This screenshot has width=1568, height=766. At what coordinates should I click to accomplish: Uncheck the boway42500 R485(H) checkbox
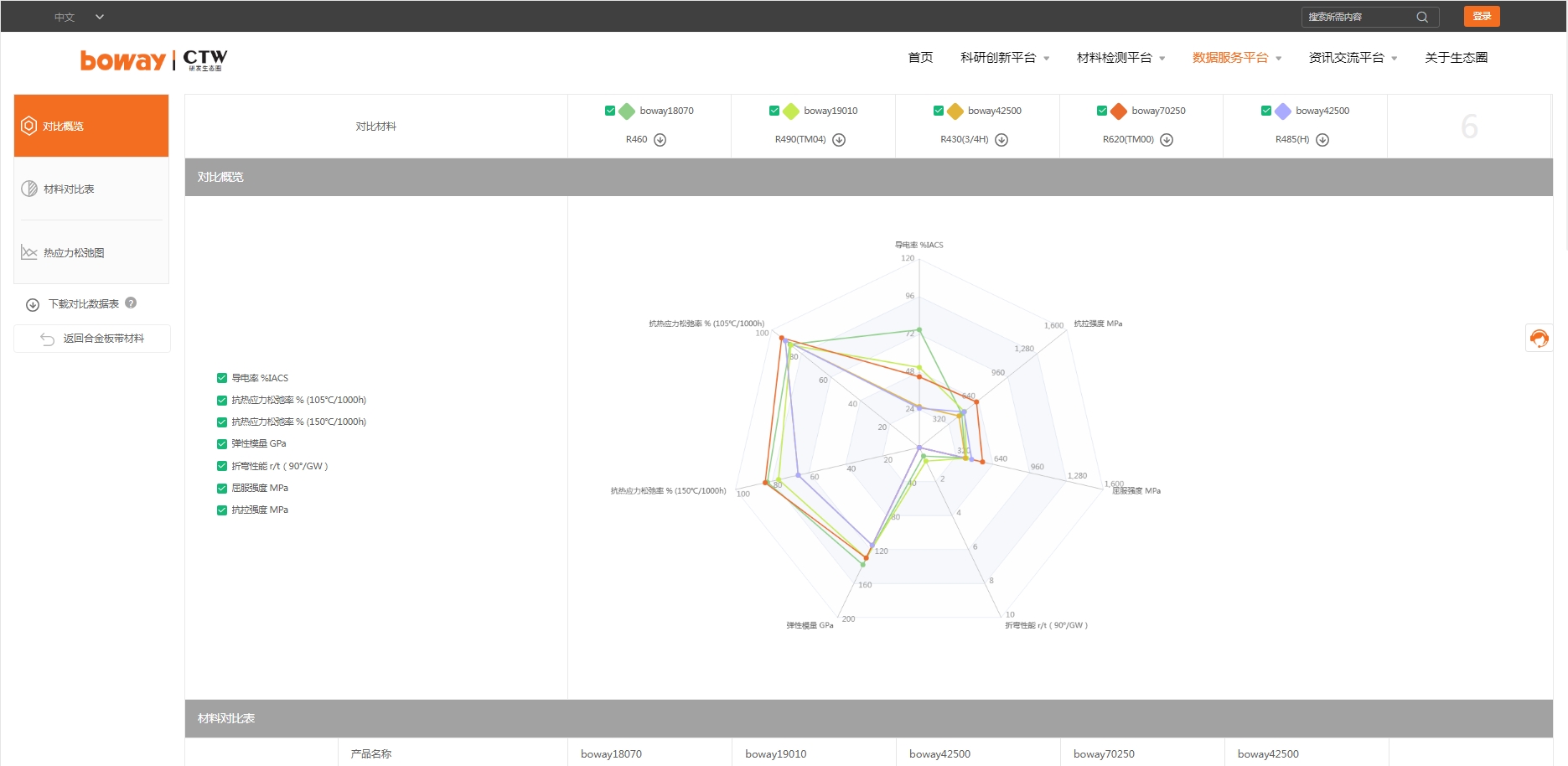1266,111
